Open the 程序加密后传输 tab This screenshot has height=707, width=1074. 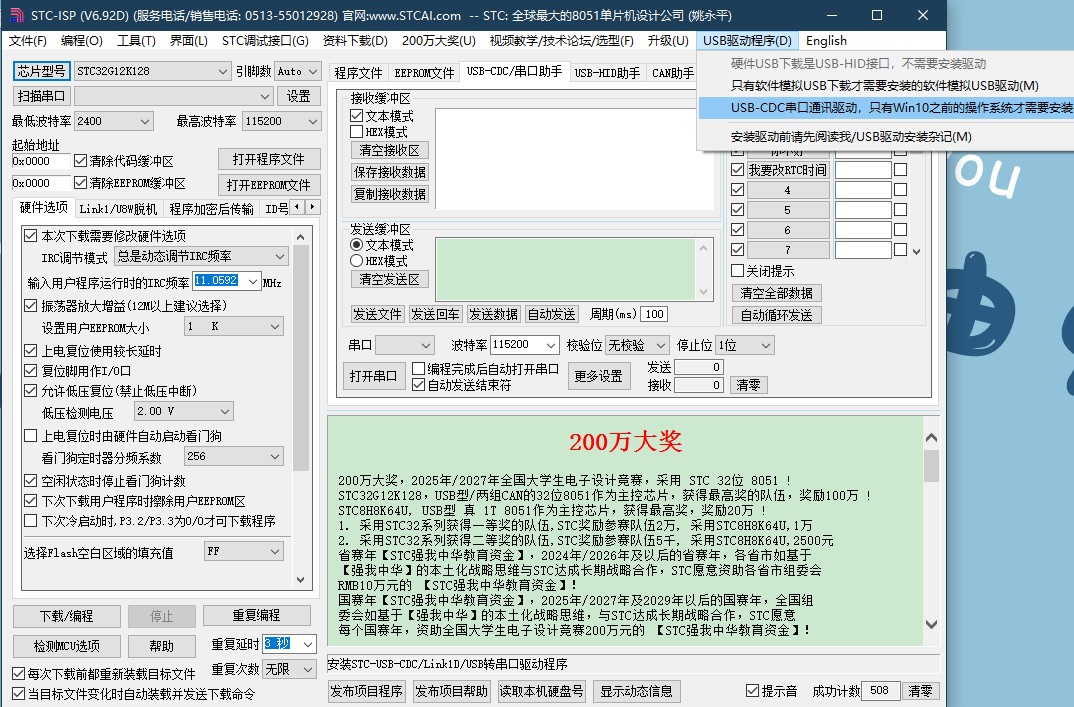click(211, 209)
